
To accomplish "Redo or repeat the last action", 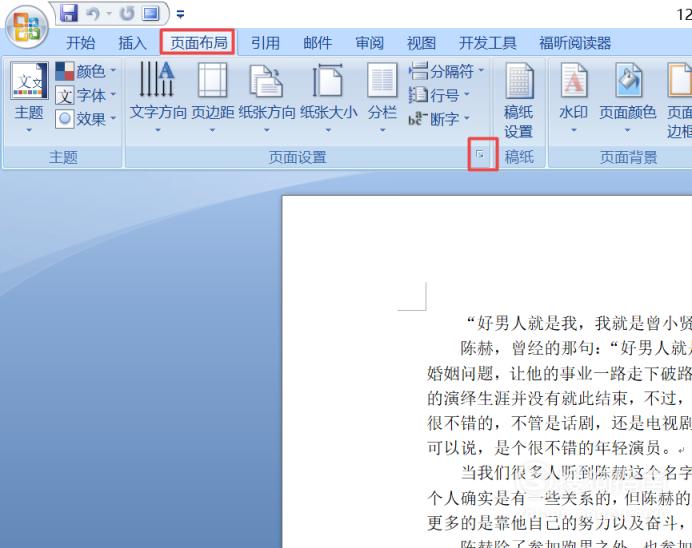I will click(x=127, y=14).
